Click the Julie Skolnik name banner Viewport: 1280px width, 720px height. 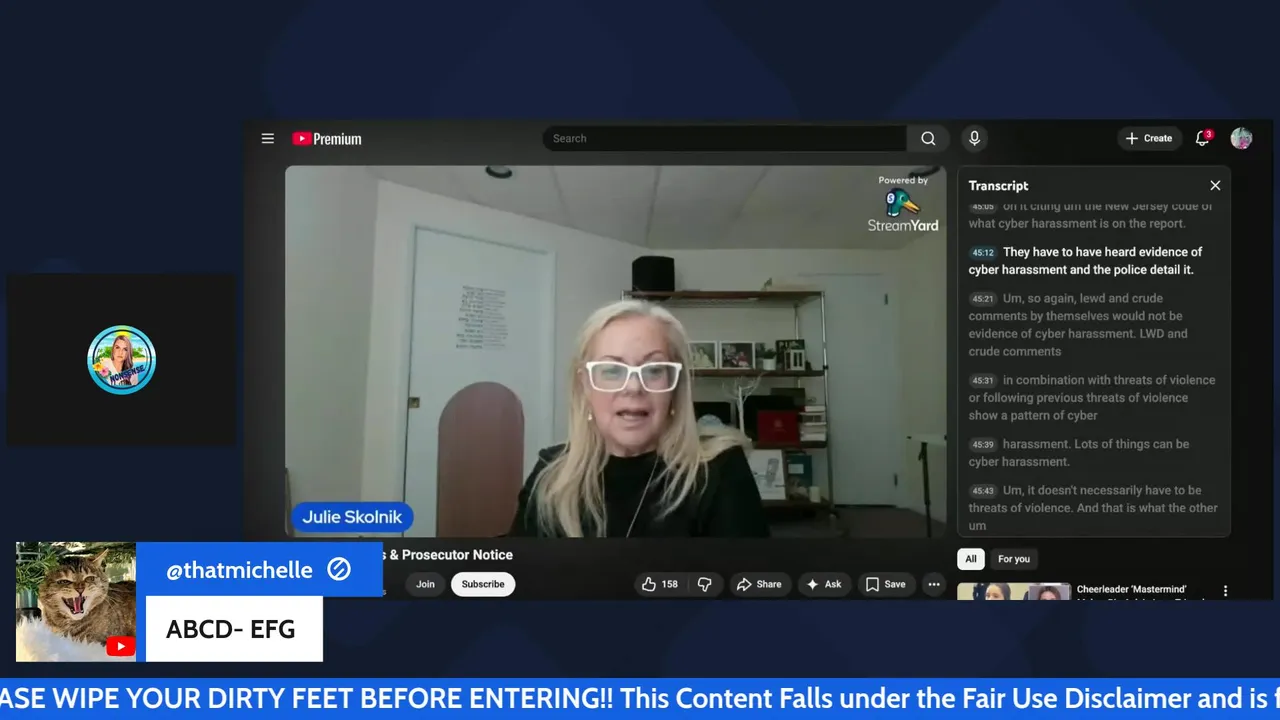pyautogui.click(x=352, y=517)
